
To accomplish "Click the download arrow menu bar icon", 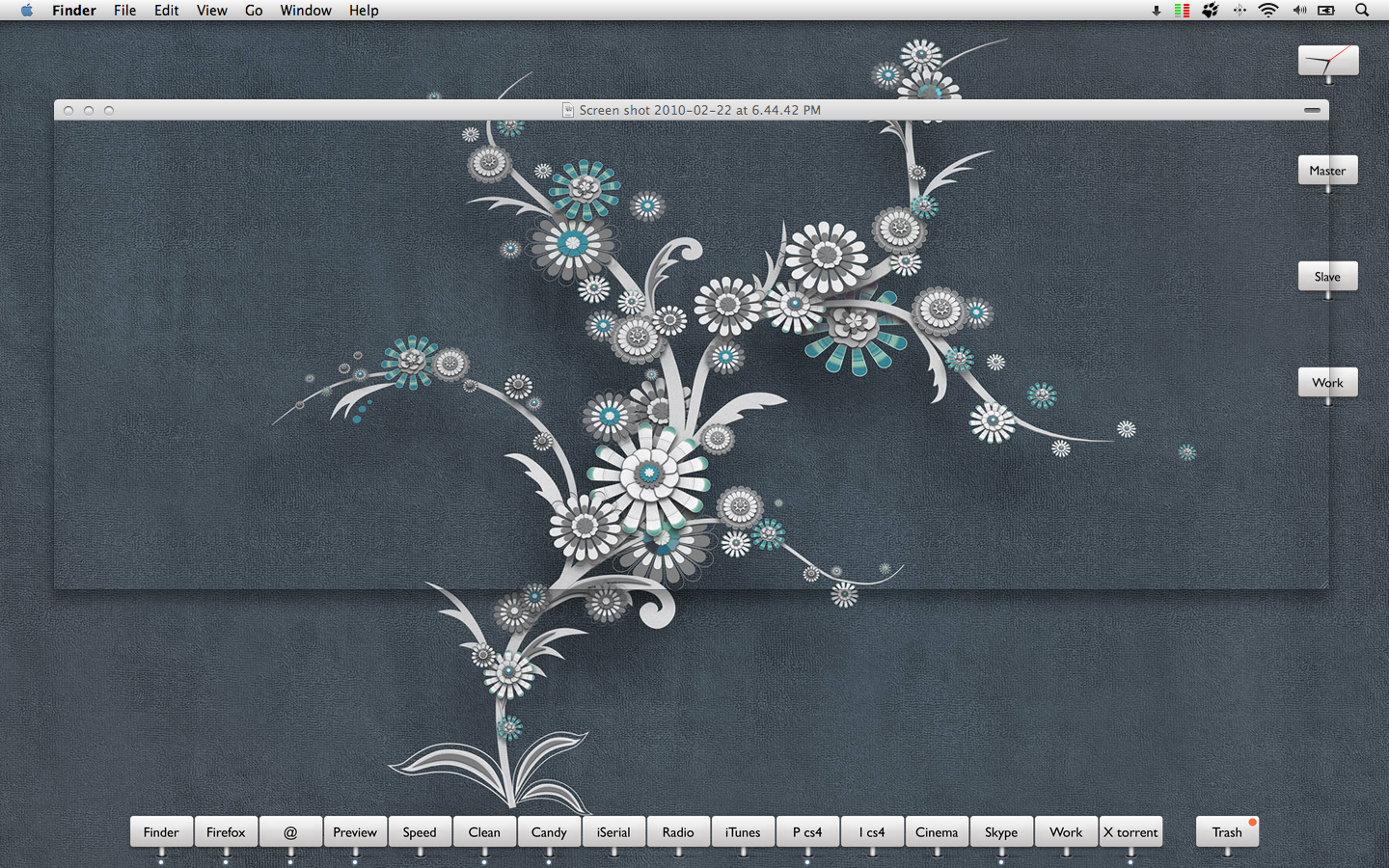I will tap(1156, 11).
